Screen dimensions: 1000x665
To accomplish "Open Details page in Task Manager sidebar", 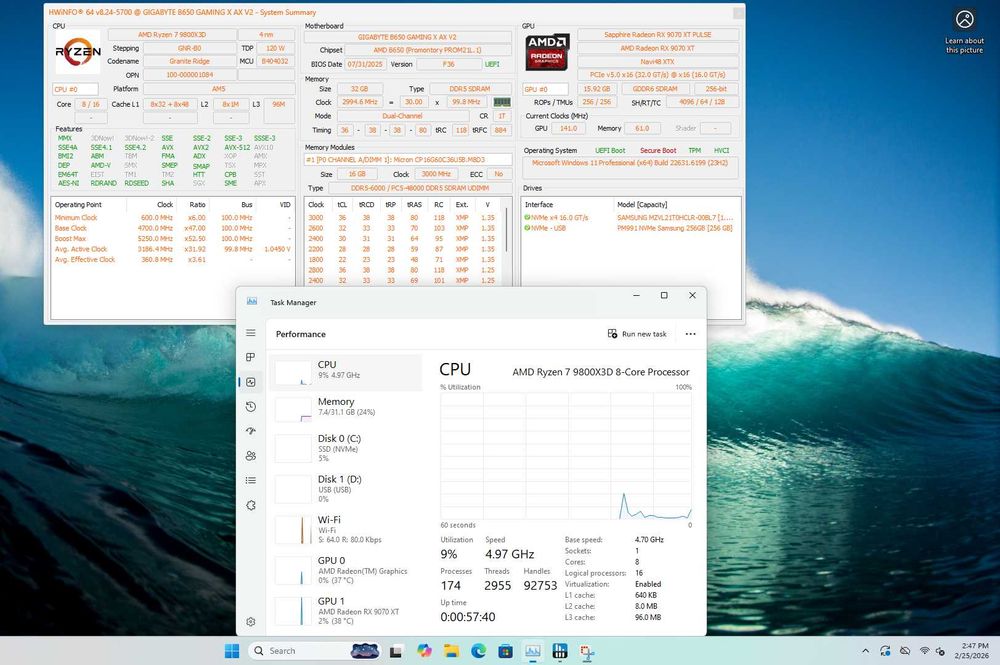I will click(251, 480).
